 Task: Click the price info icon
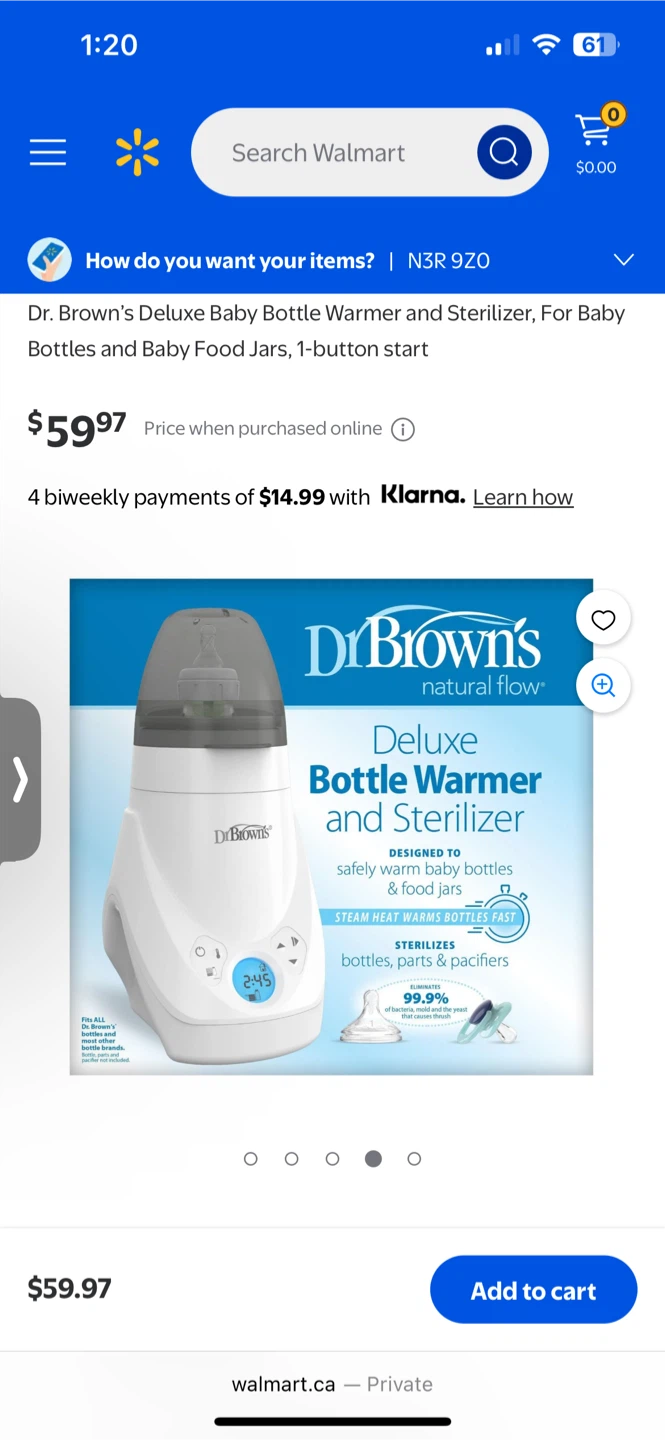click(402, 429)
